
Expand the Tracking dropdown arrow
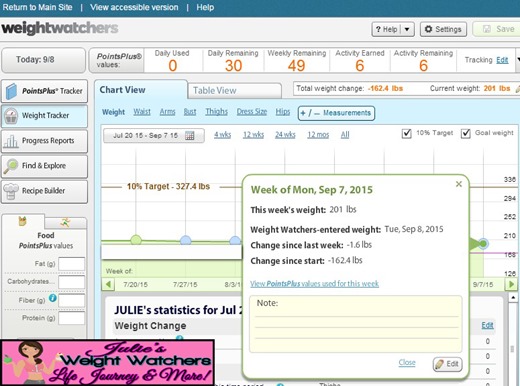[x=518, y=60]
